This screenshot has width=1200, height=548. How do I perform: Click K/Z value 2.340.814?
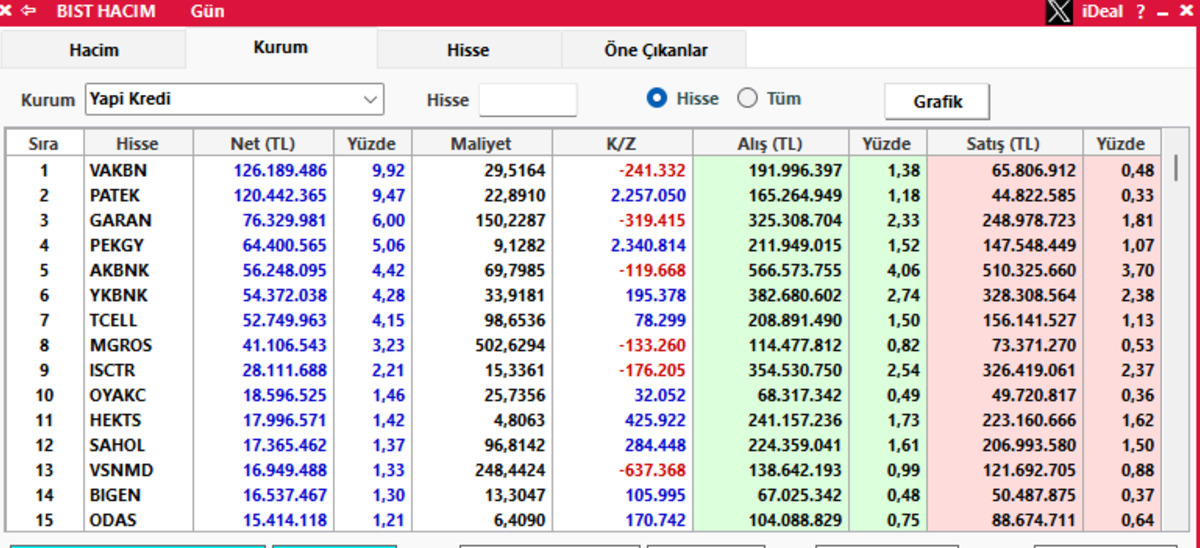click(x=648, y=245)
